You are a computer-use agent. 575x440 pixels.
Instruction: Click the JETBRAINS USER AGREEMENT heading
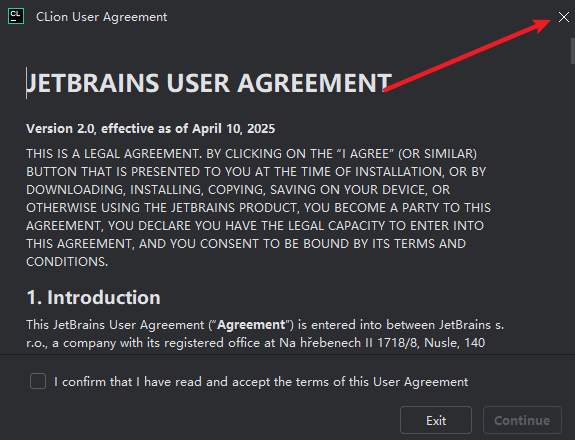(x=209, y=83)
